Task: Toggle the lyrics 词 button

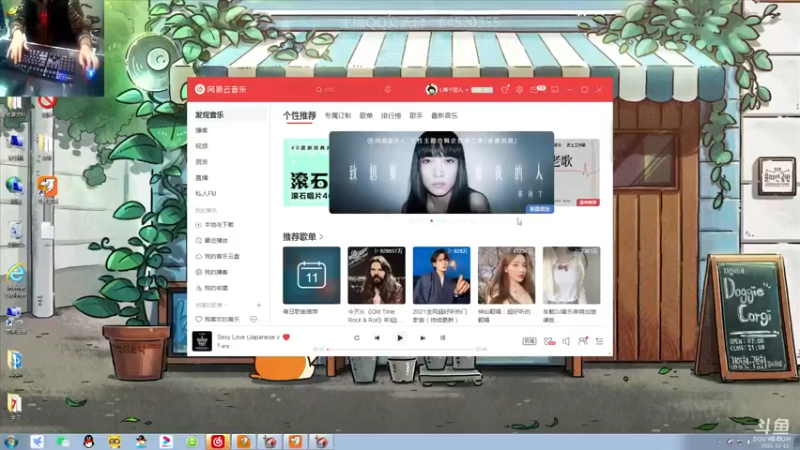Action: 442,338
